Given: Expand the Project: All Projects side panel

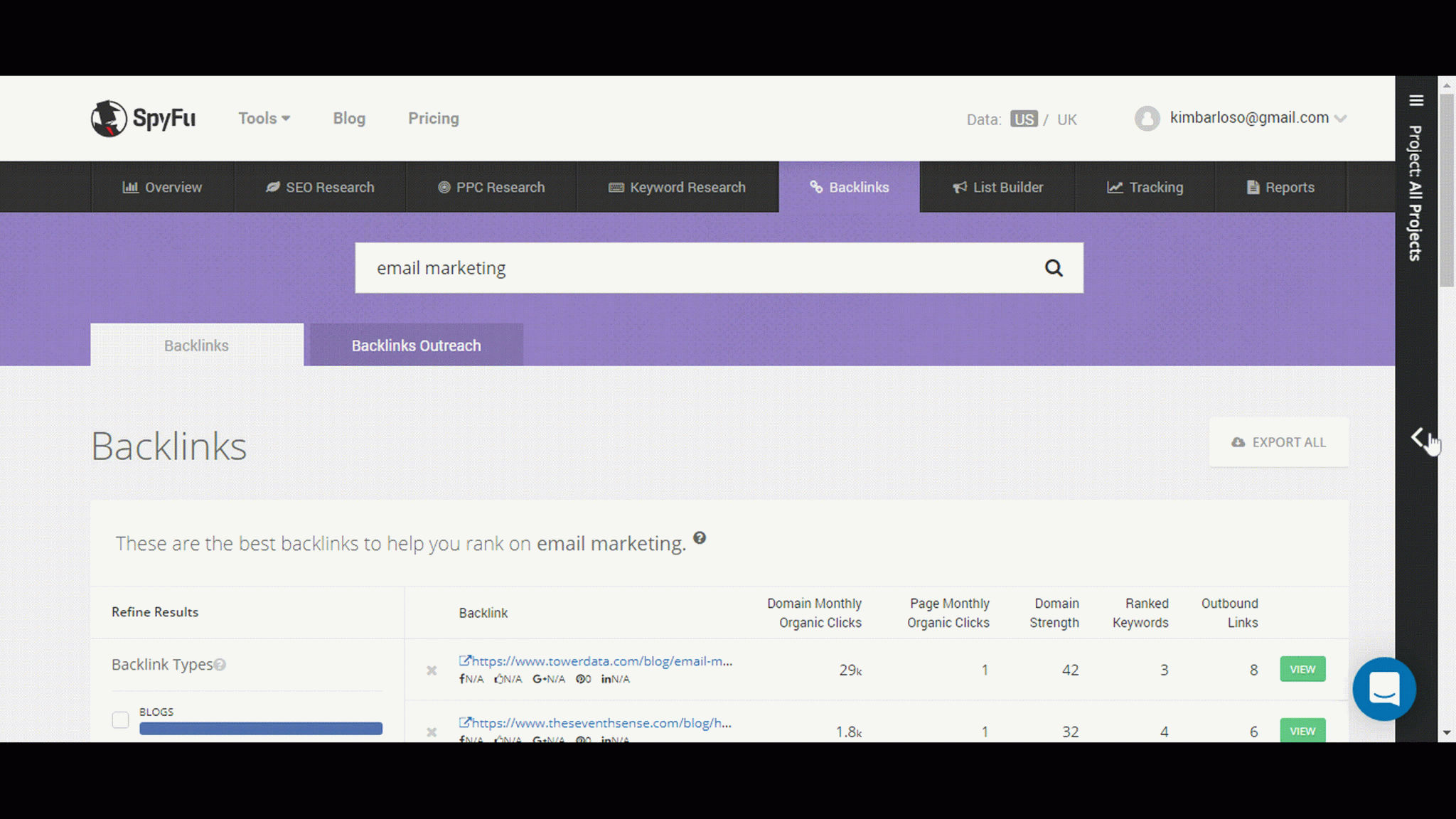Looking at the screenshot, I should pos(1415,193).
